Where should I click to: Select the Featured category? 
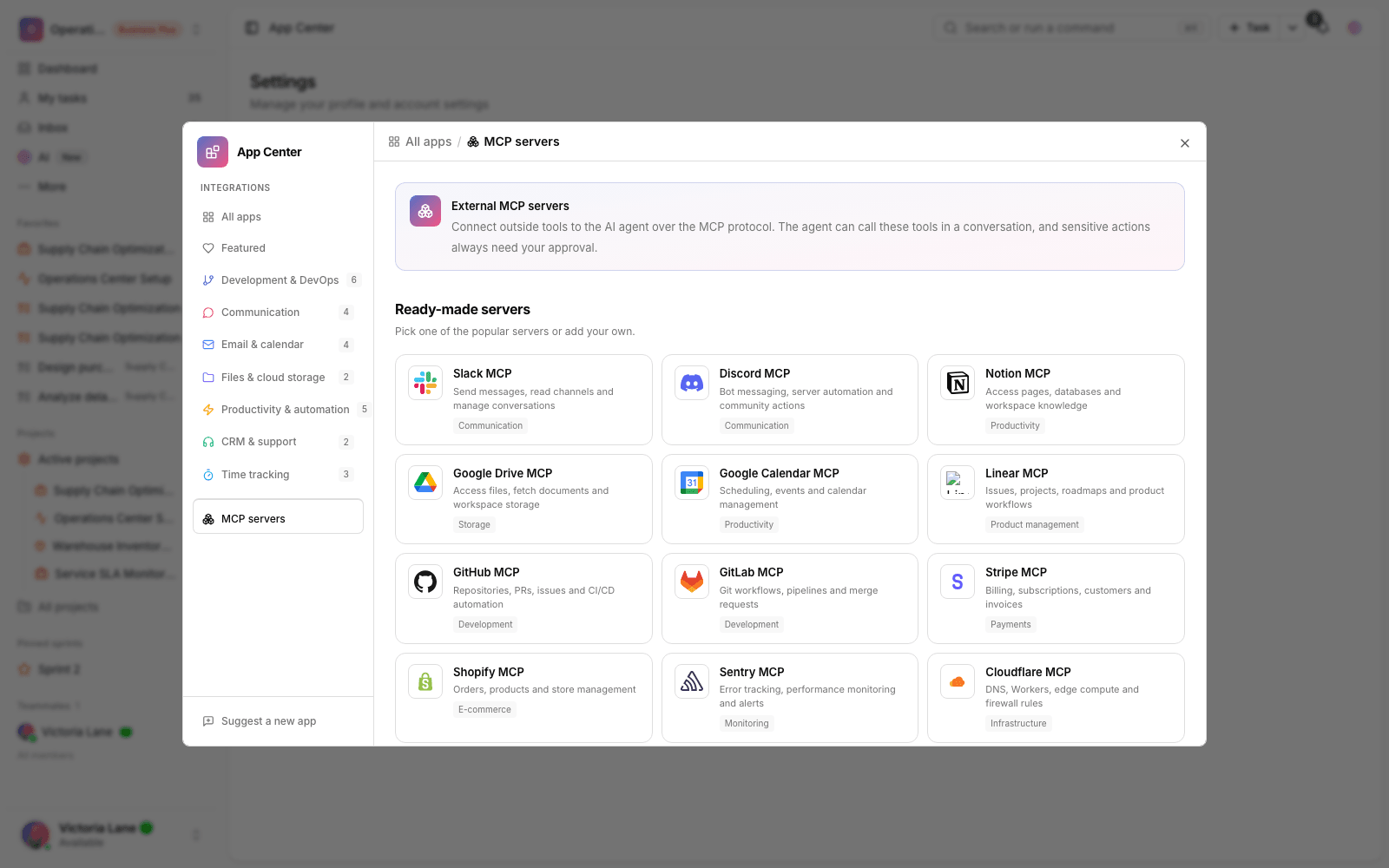[x=278, y=248]
